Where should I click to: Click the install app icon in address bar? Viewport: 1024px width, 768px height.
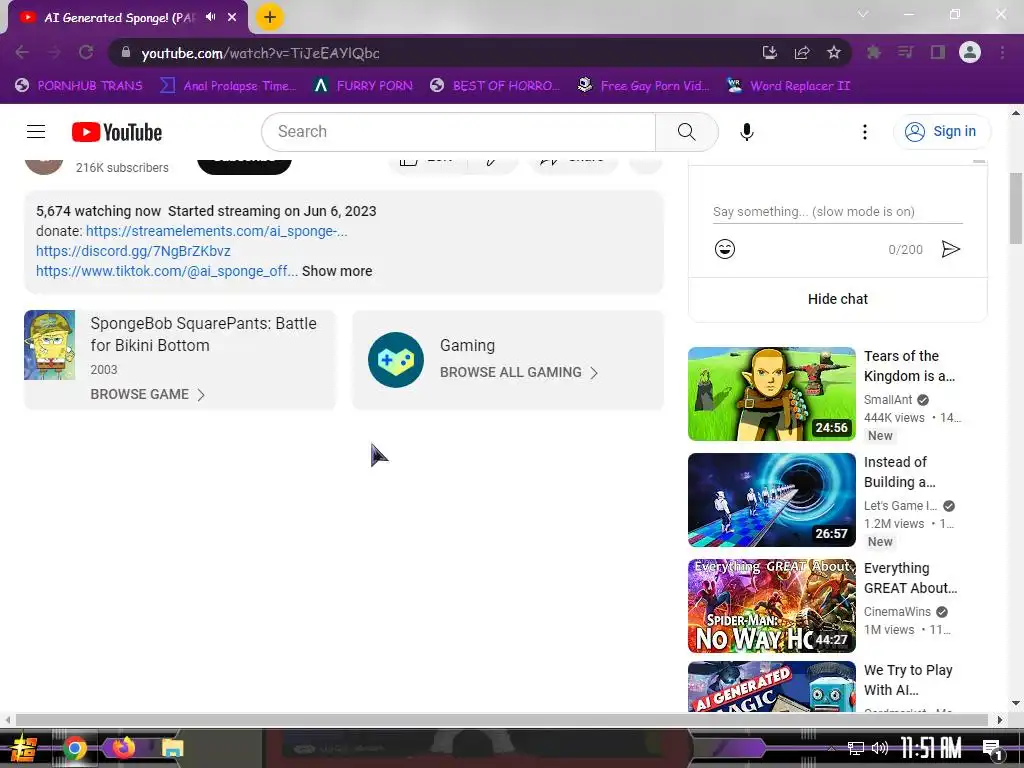(769, 52)
